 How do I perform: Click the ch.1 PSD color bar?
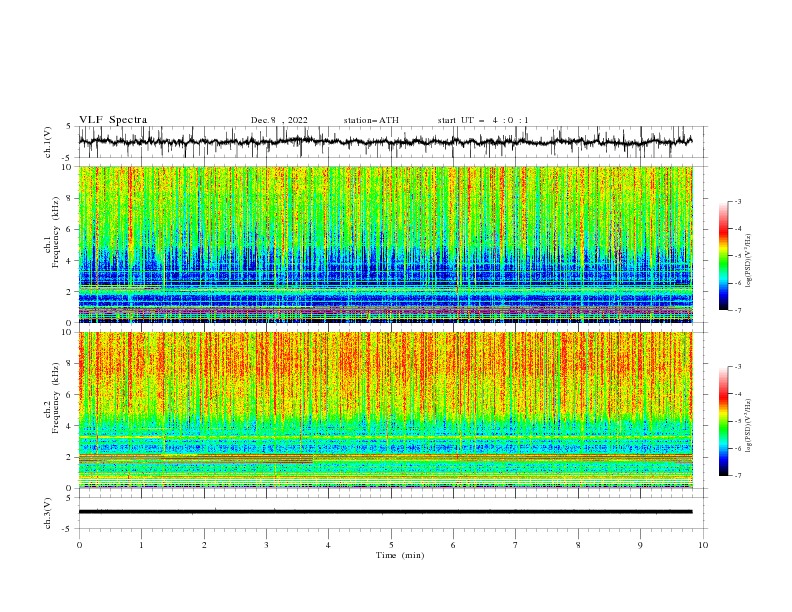pos(724,256)
